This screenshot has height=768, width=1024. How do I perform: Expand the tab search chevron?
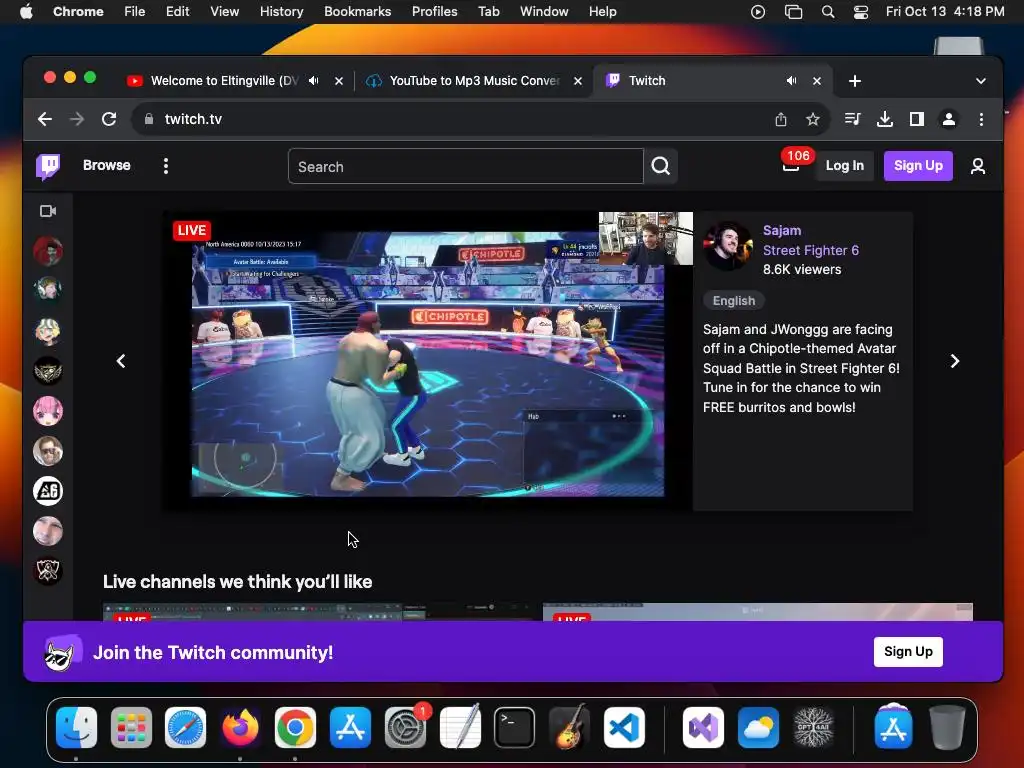point(981,80)
